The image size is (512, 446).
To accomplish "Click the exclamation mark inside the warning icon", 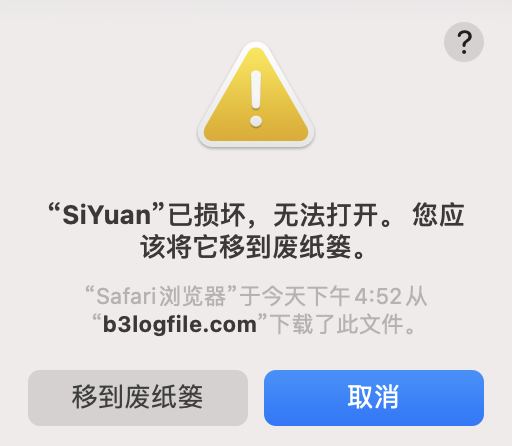I will click(256, 99).
